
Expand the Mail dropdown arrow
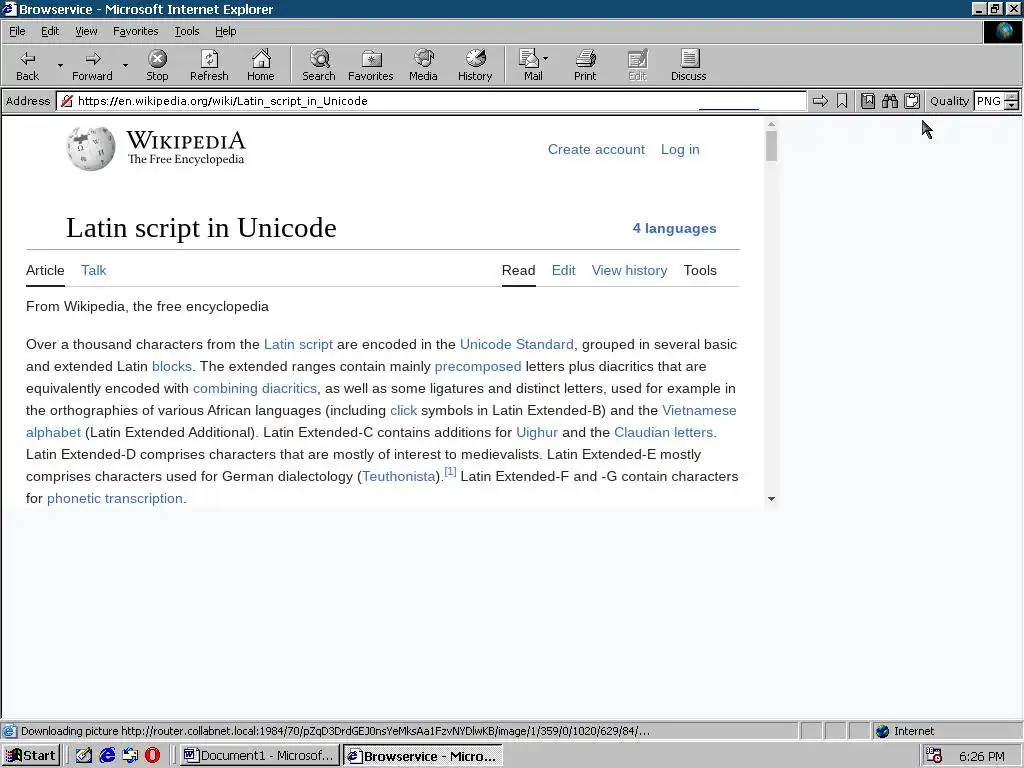(x=545, y=59)
